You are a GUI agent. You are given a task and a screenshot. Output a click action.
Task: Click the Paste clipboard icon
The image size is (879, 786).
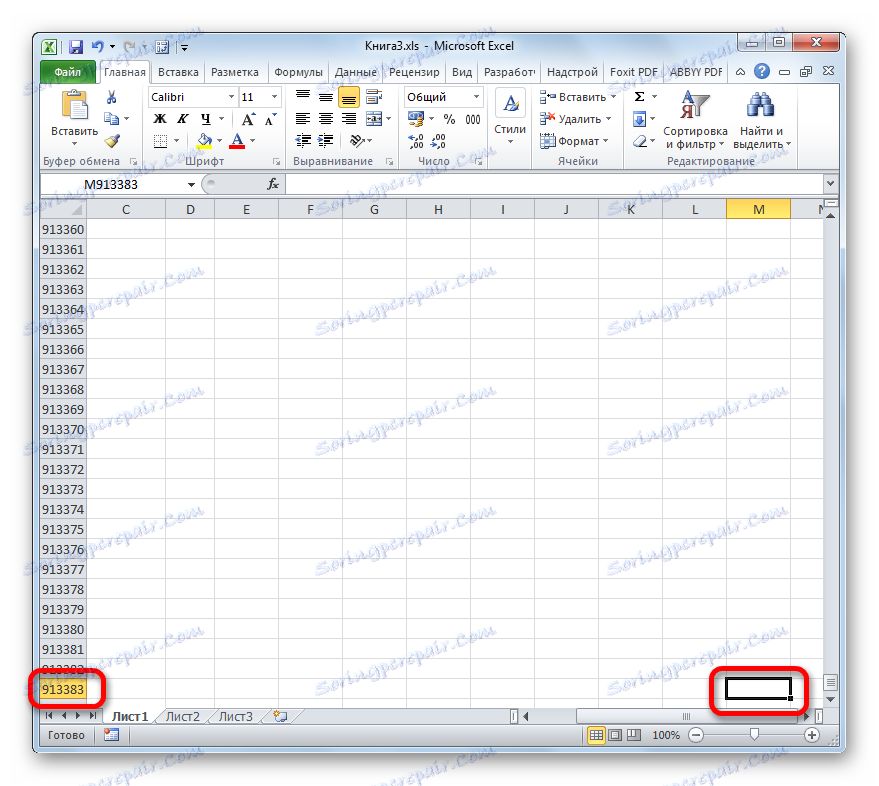pos(74,107)
